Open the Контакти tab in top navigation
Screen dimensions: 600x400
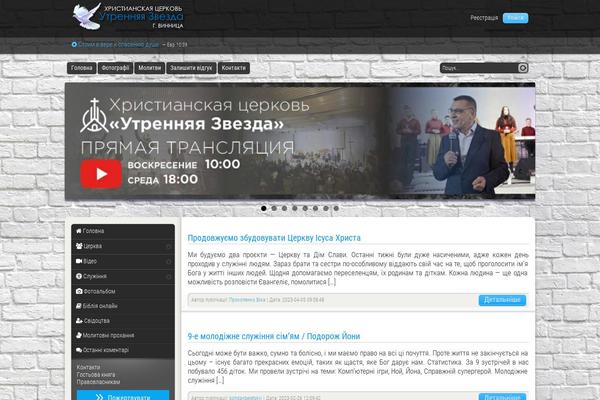(x=234, y=68)
